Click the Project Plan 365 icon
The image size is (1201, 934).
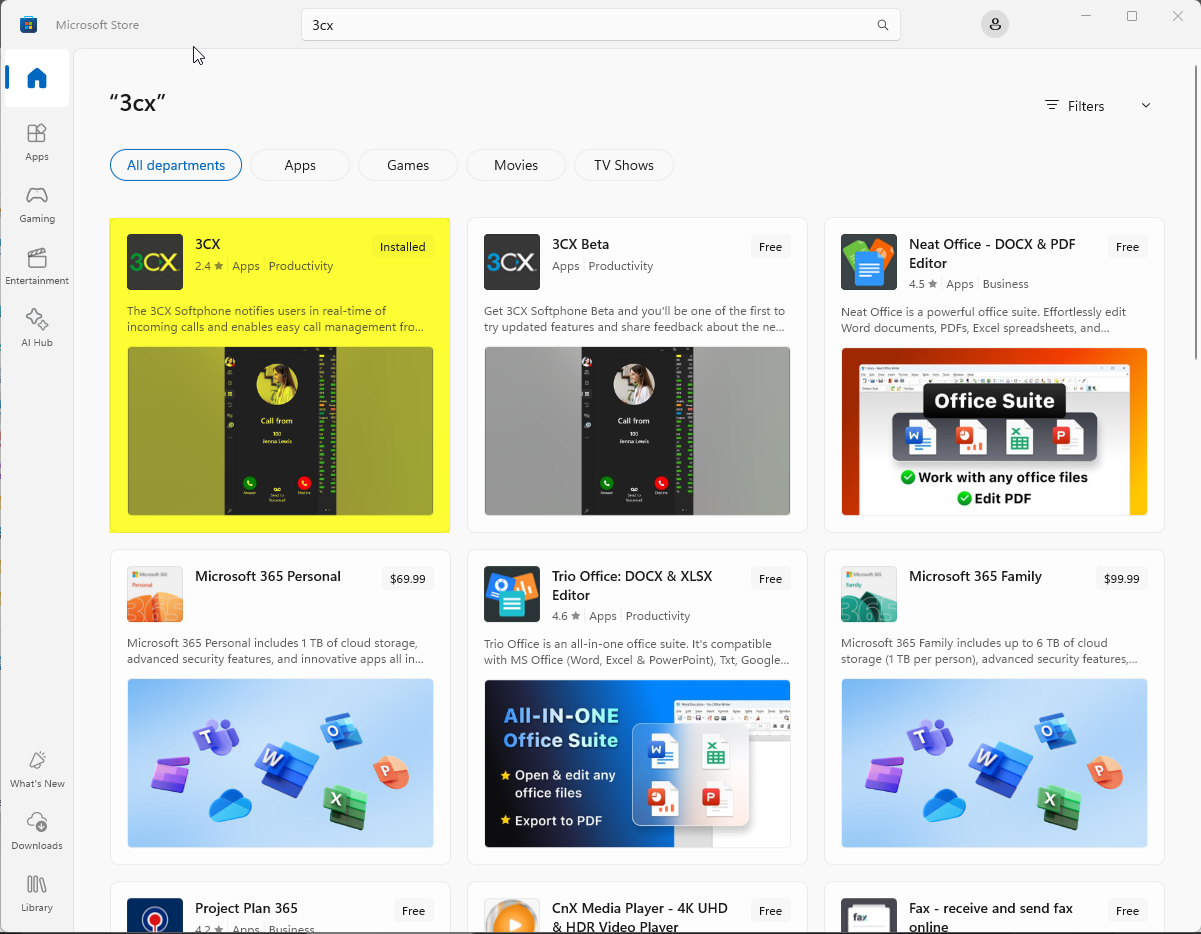(155, 915)
